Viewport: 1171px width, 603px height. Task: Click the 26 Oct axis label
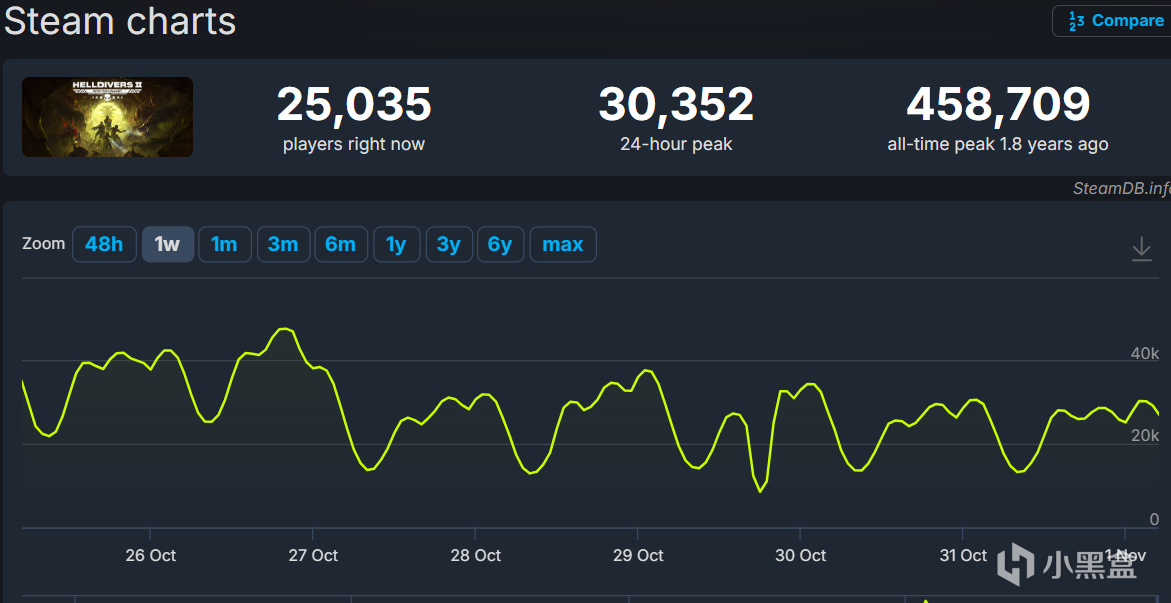151,555
